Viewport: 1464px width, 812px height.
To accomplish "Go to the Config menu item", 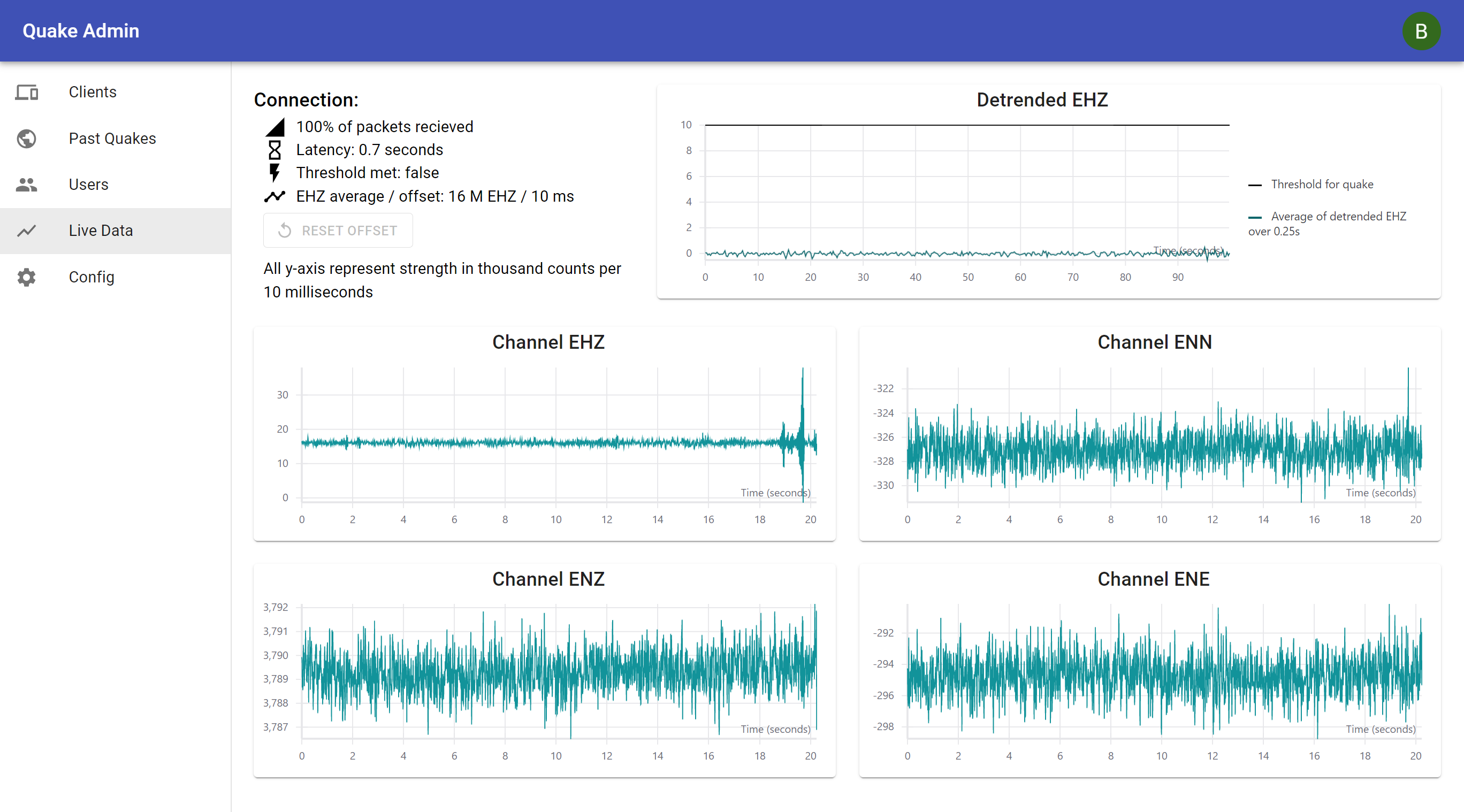I will coord(91,277).
